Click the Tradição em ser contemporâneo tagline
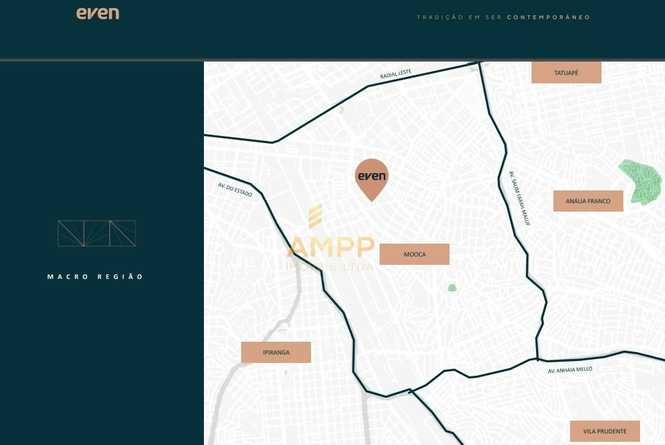The image size is (665, 445). point(503,17)
